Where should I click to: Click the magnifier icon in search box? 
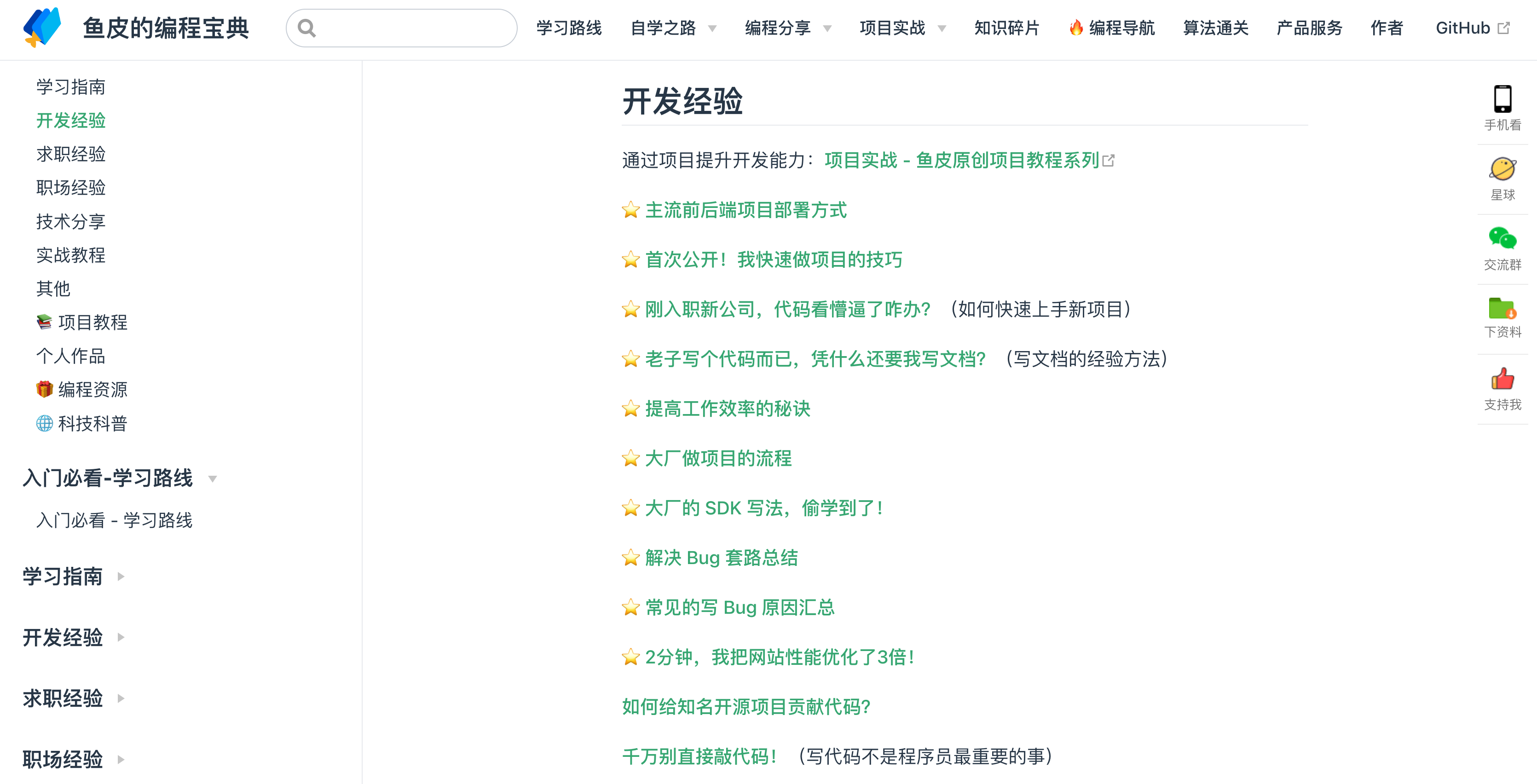pos(306,28)
